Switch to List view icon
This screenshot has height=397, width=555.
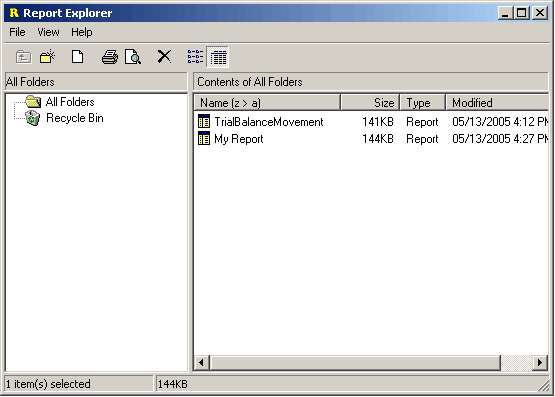point(195,57)
